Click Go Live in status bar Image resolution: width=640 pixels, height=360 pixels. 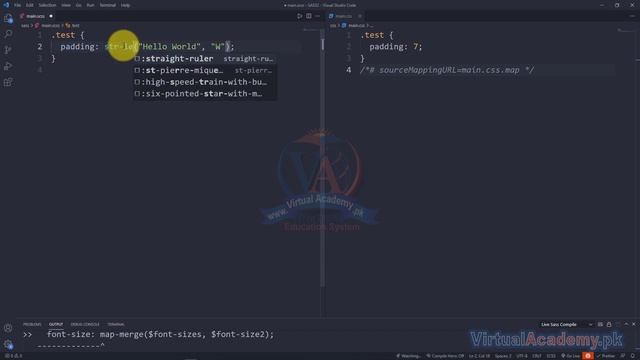point(570,356)
